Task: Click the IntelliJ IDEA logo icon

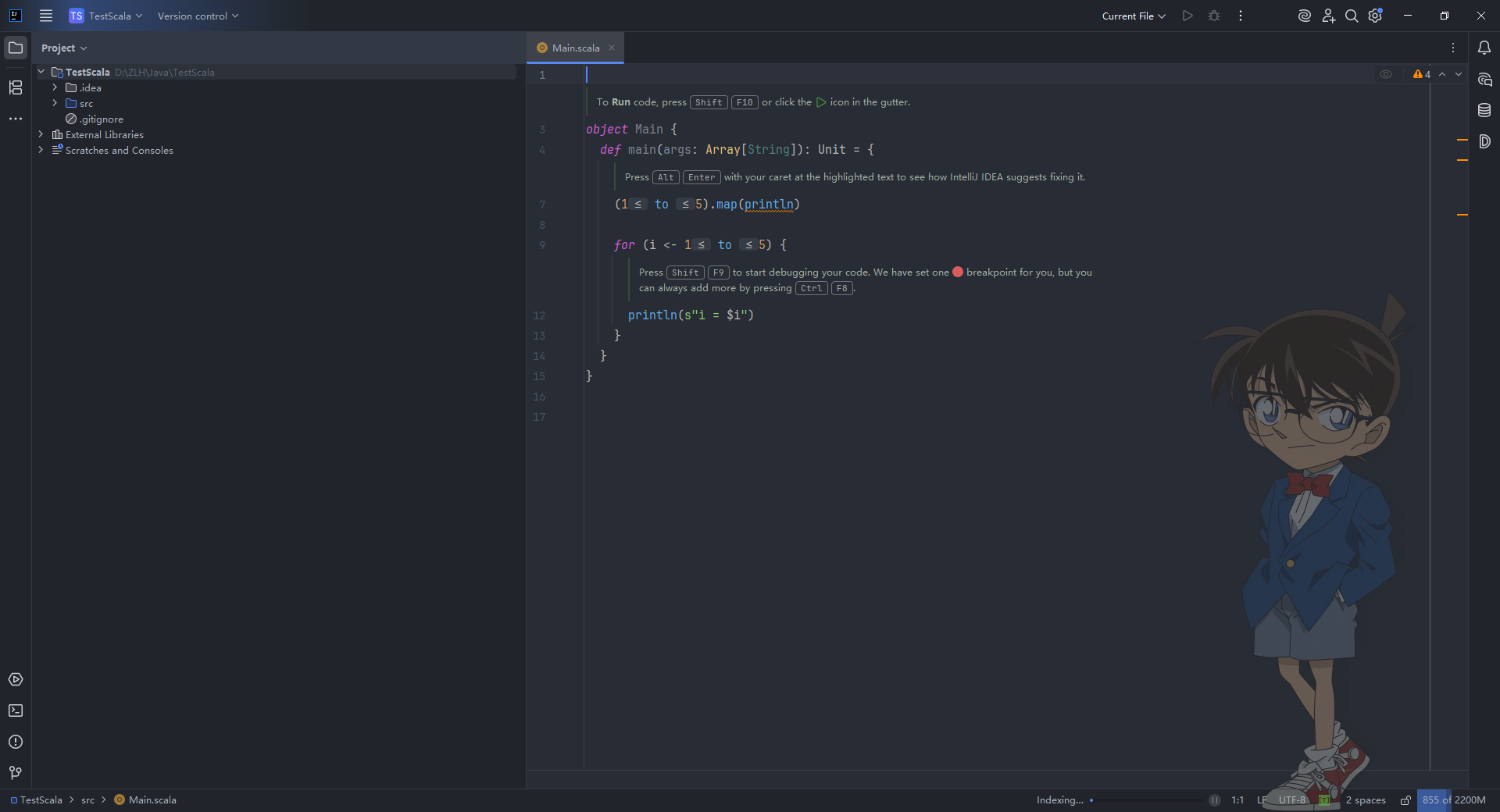Action: [x=15, y=16]
